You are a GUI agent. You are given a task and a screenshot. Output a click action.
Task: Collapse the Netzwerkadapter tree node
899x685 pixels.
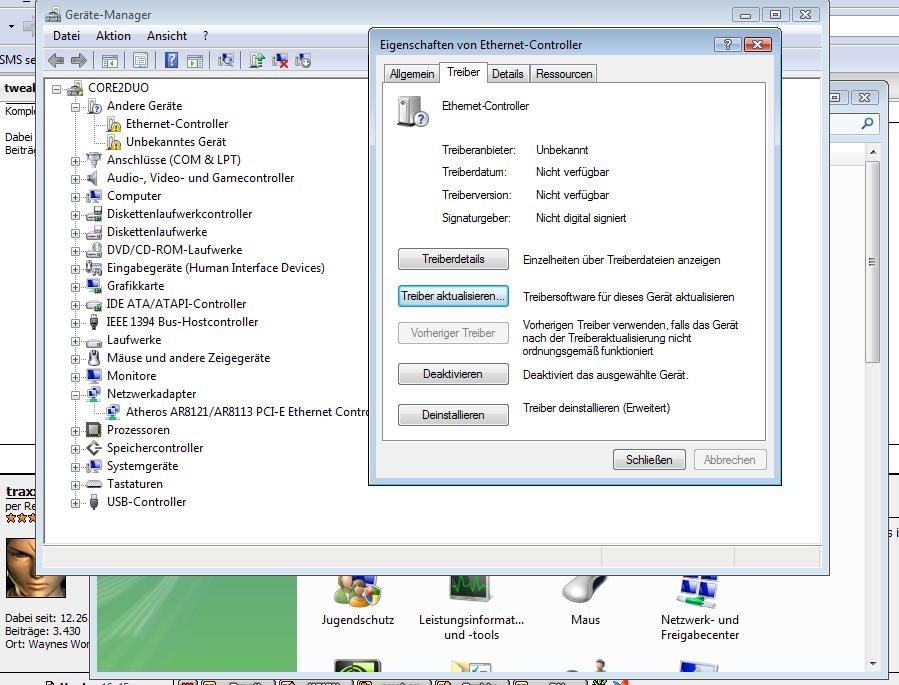[75, 394]
